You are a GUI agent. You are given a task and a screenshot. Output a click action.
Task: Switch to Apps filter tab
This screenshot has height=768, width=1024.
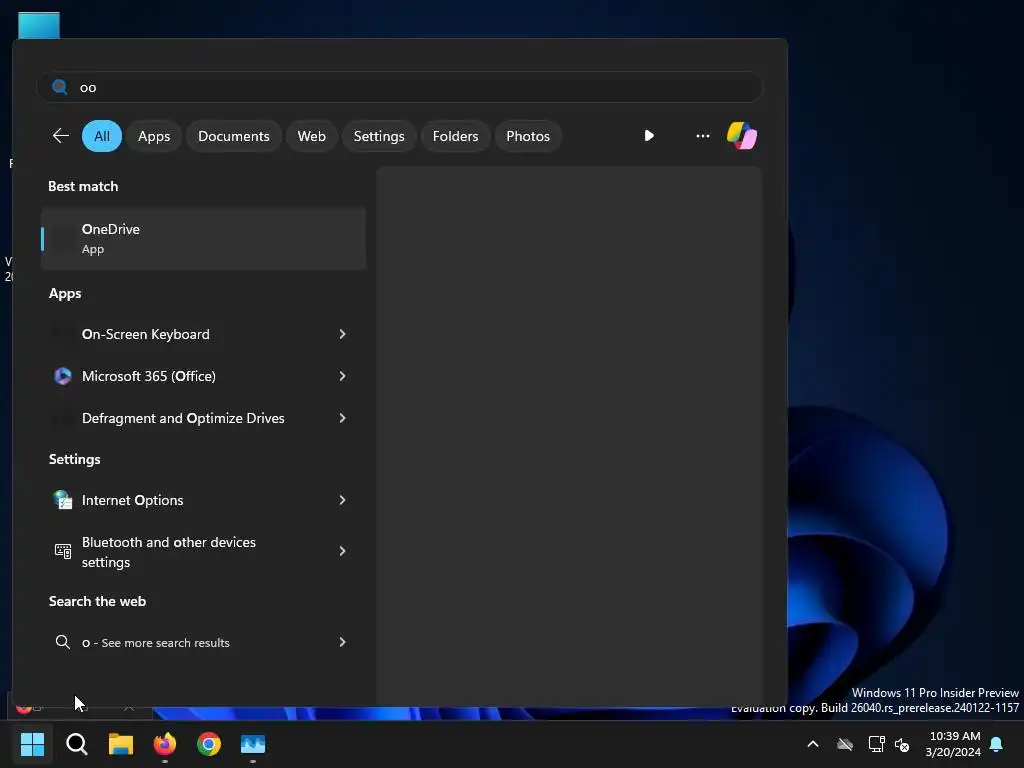[x=154, y=136]
